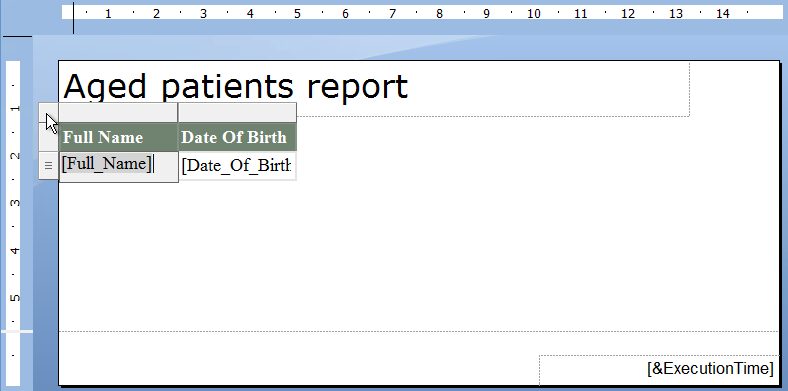Click the 14 mark on horizontal ruler
788x391 pixels.
[722, 14]
